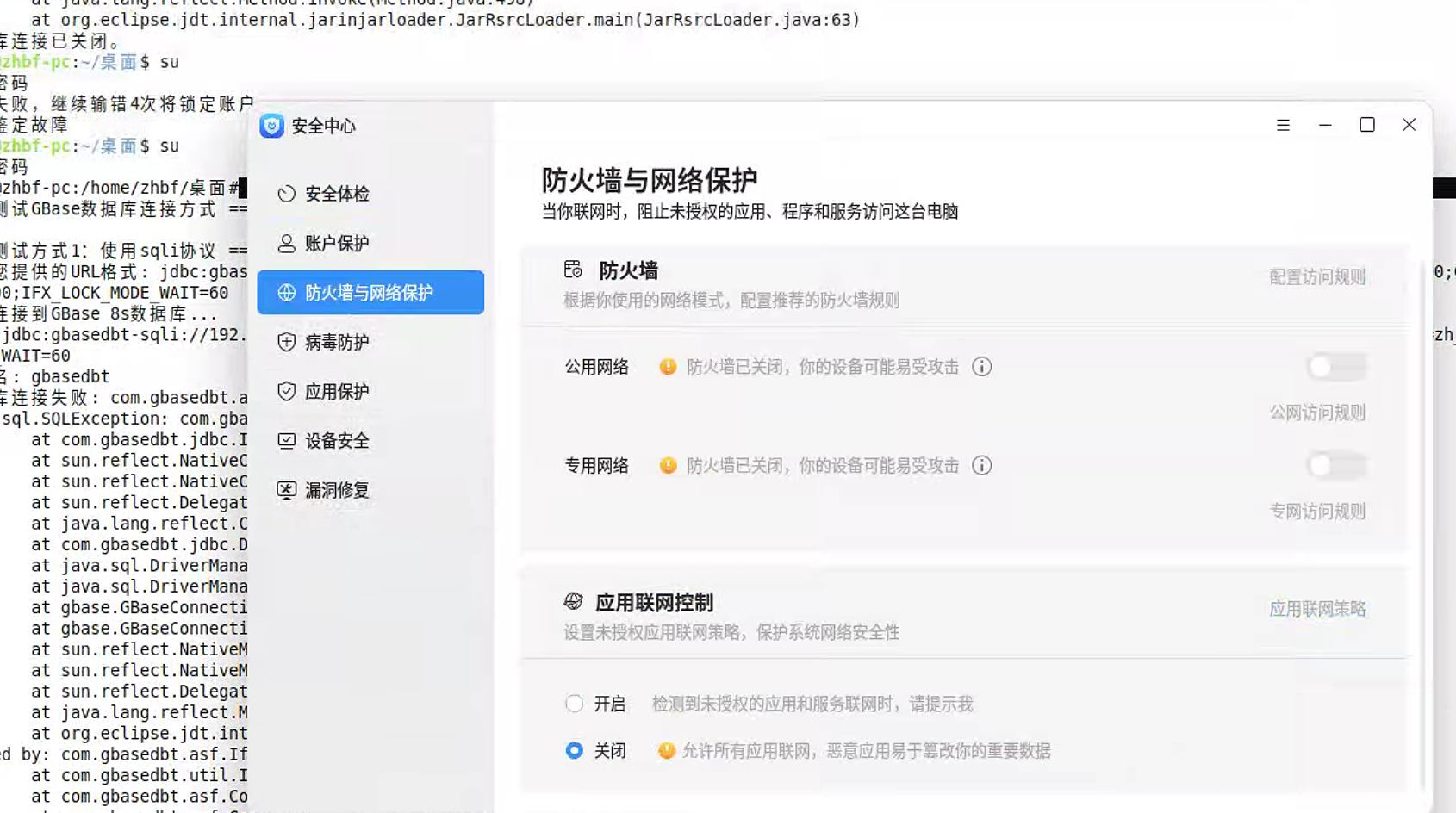This screenshot has width=1456, height=813.
Task: Click terminal line 'at org.eclipse.jdt.int'
Action: [x=140, y=733]
